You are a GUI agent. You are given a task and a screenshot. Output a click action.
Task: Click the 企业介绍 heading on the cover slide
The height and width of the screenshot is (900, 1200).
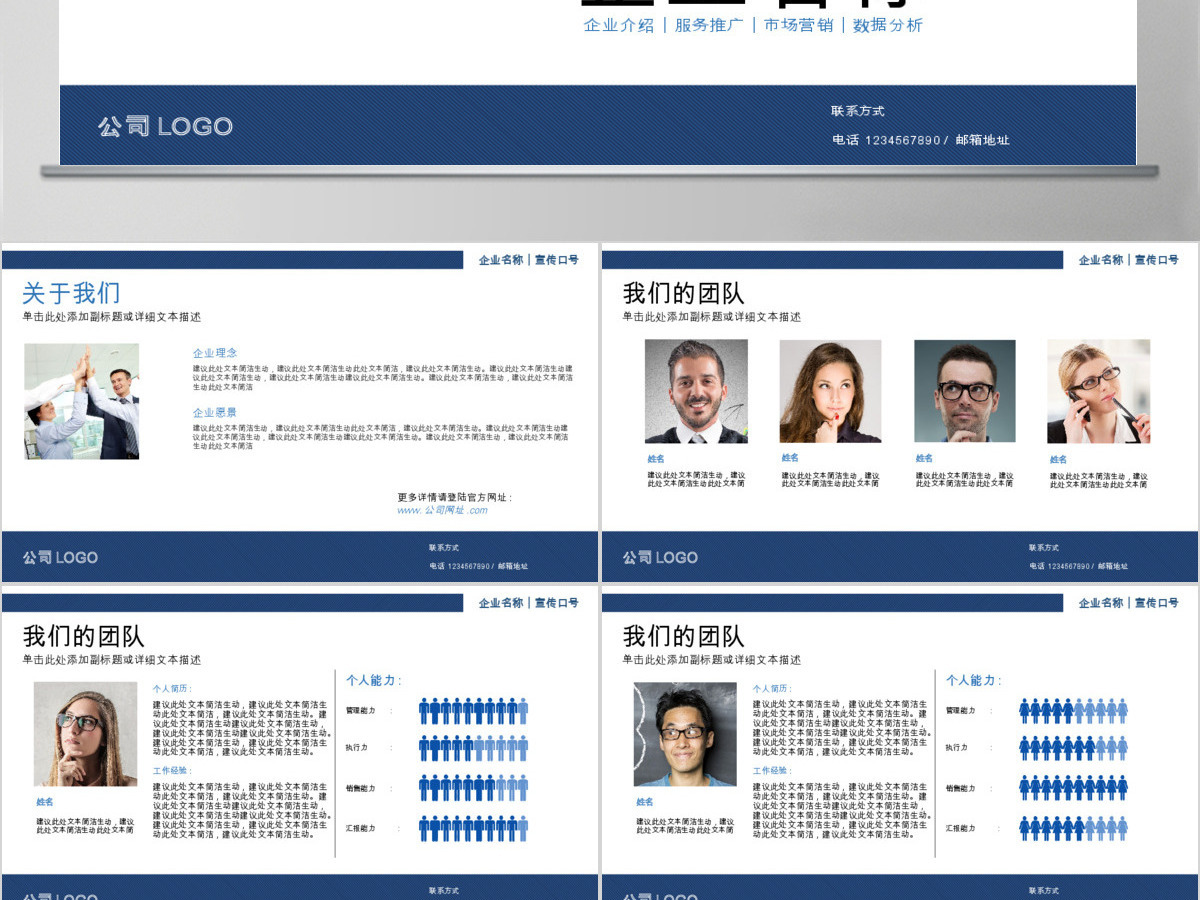tap(619, 25)
